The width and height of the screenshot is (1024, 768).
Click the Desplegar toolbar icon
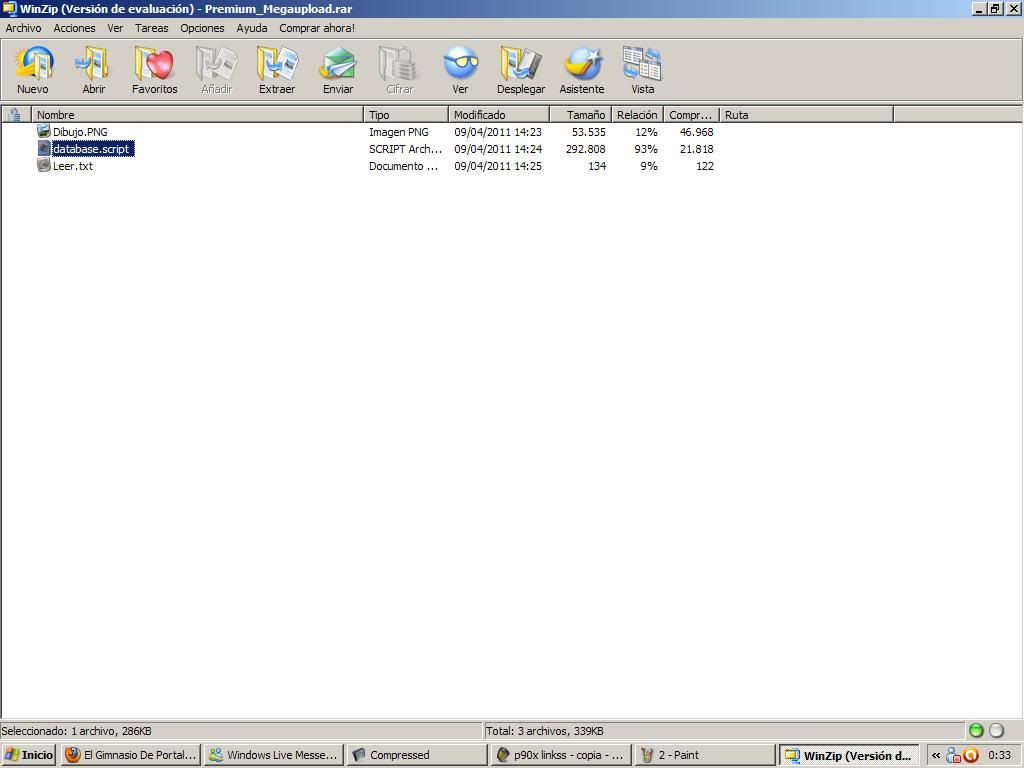pos(520,64)
